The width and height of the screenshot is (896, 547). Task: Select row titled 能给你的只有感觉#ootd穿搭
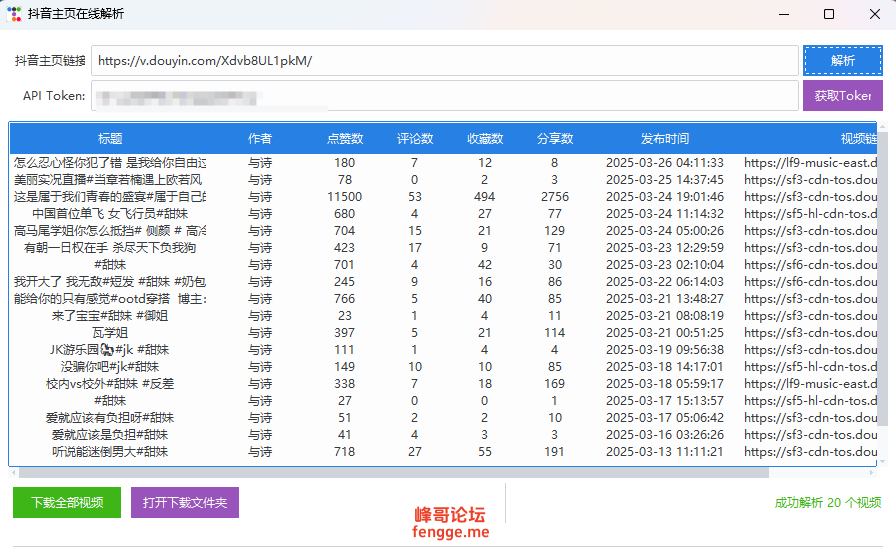click(443, 299)
